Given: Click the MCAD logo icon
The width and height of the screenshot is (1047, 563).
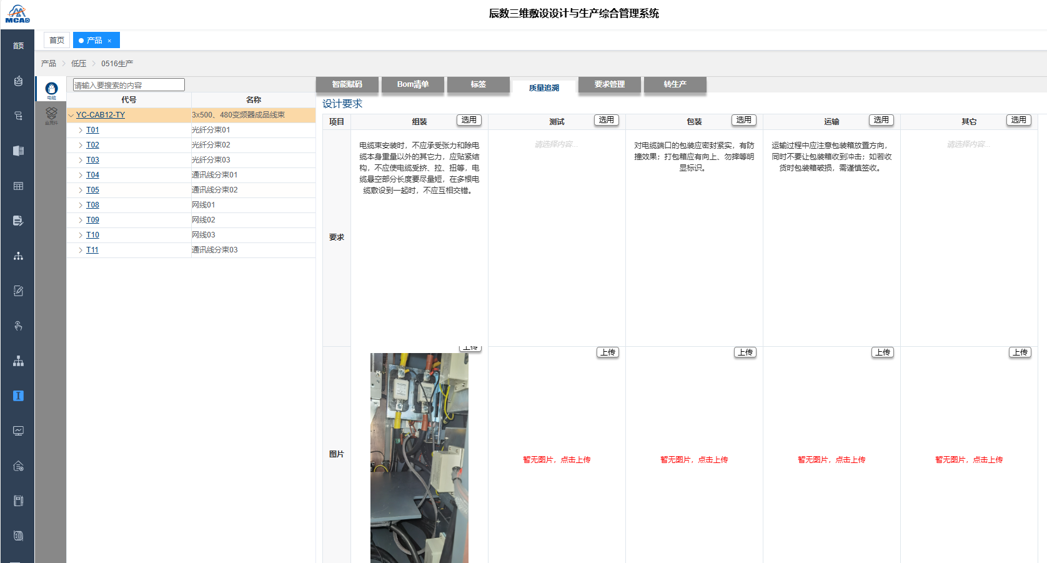Looking at the screenshot, I should pyautogui.click(x=17, y=13).
